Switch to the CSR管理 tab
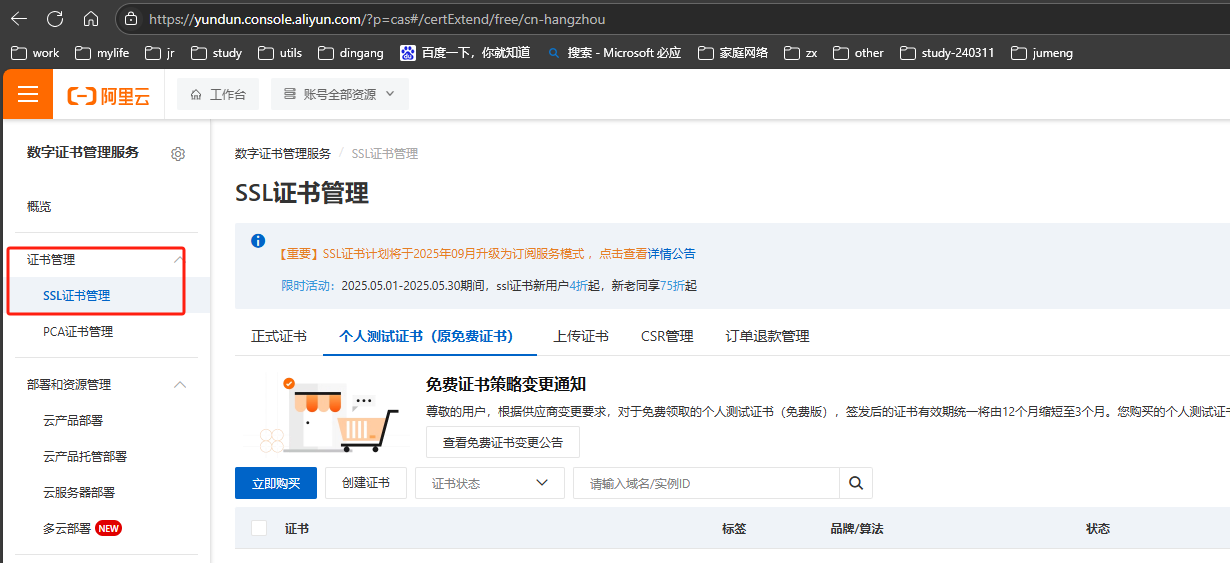The width and height of the screenshot is (1230, 563). pos(667,336)
